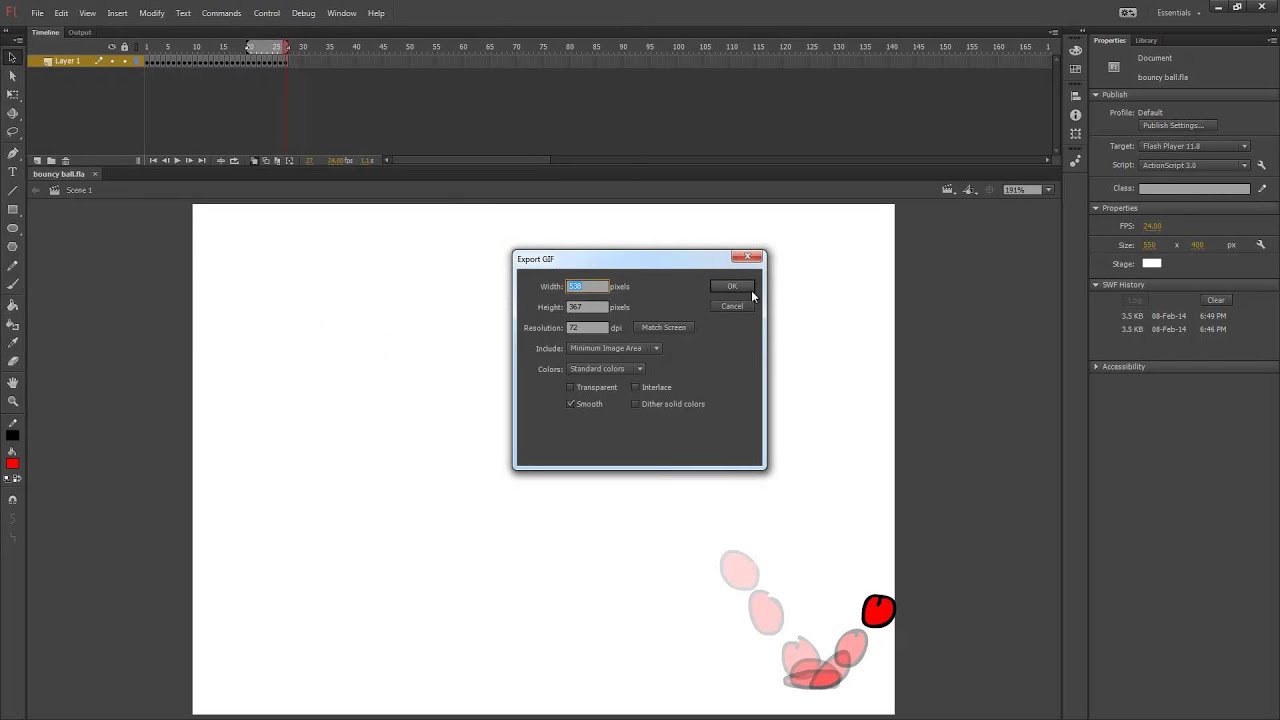
Task: Toggle the onion skin button
Action: [x=254, y=160]
